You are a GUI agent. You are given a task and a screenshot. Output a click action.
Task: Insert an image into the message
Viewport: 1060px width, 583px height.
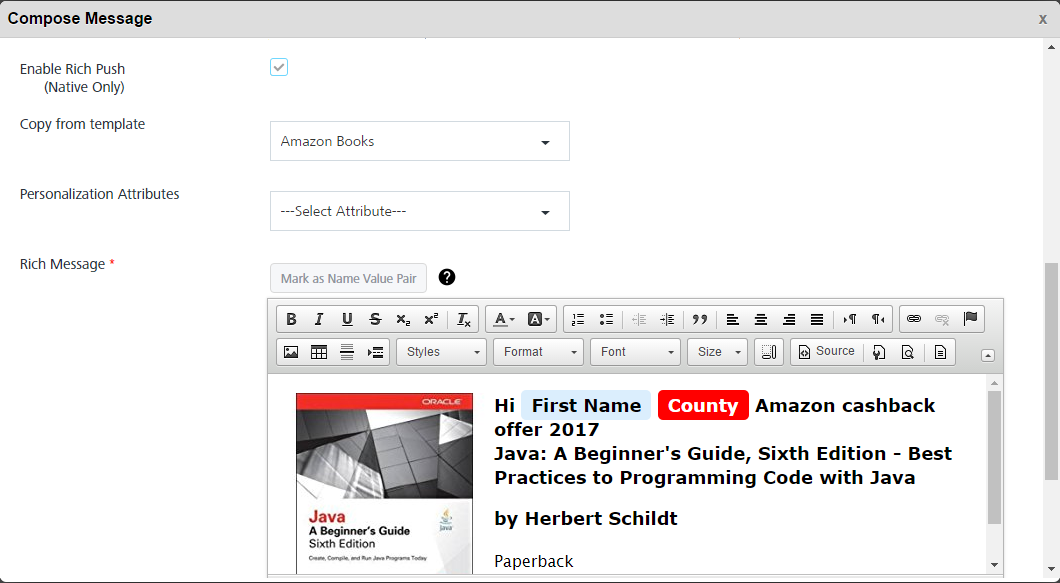[x=291, y=352]
